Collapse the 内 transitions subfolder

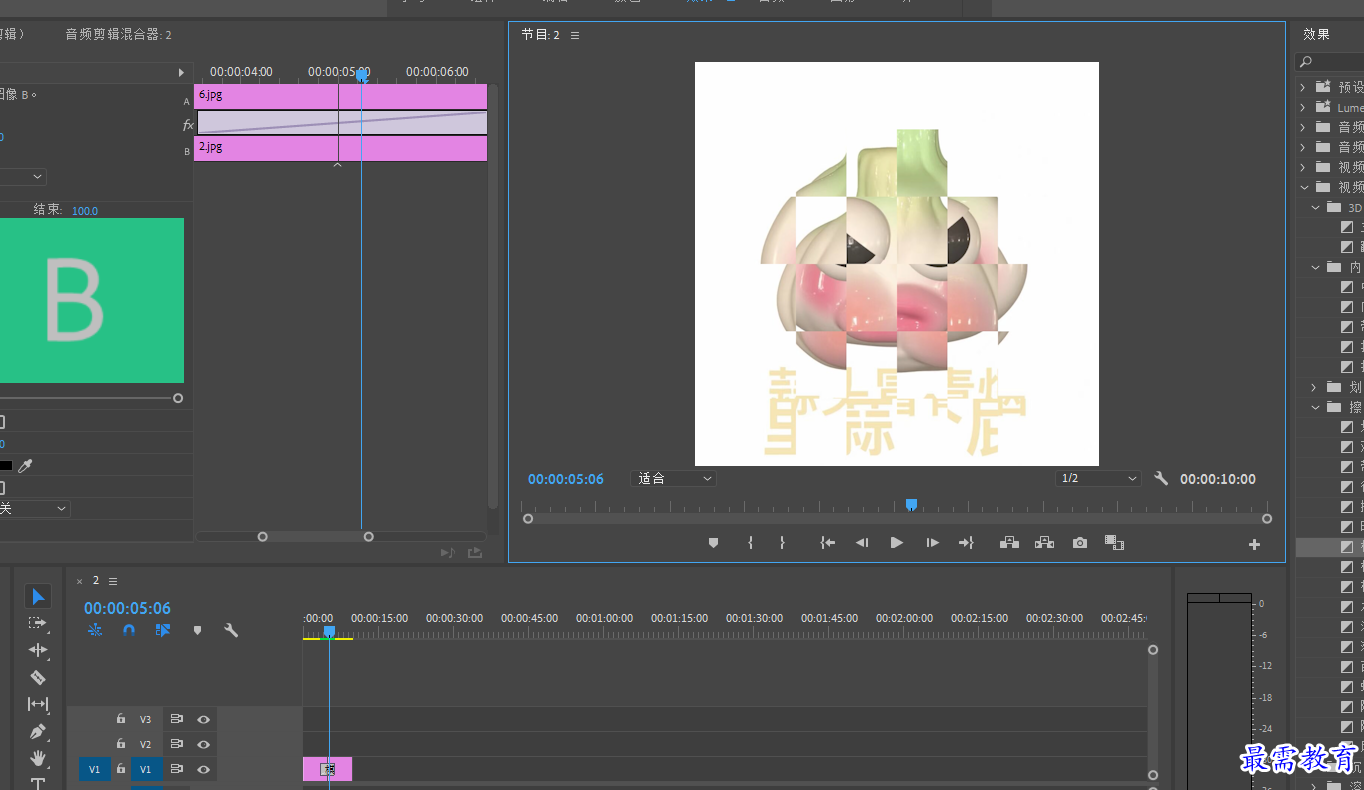(1315, 267)
